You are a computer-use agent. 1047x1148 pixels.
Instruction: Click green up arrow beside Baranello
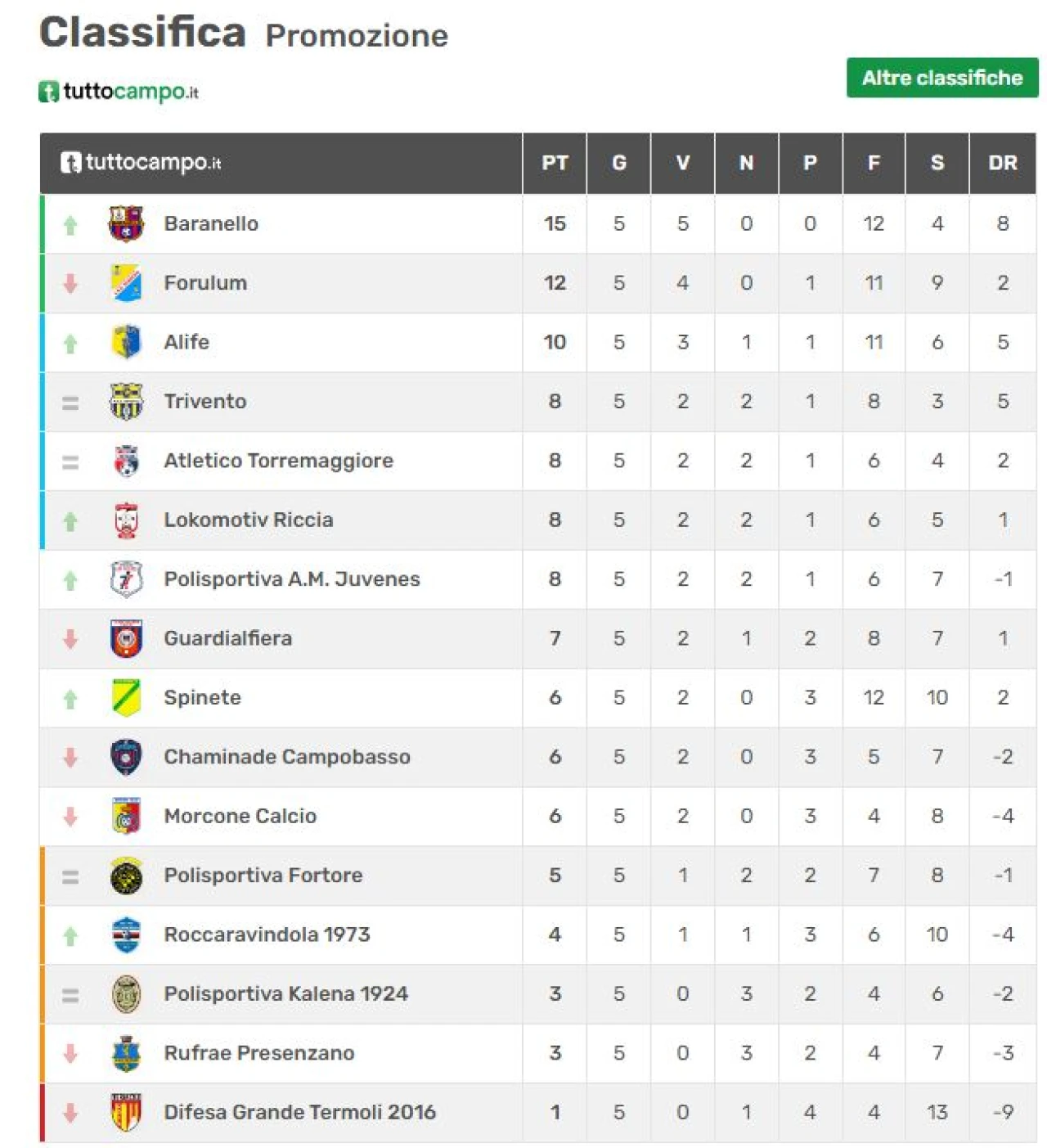pyautogui.click(x=70, y=224)
